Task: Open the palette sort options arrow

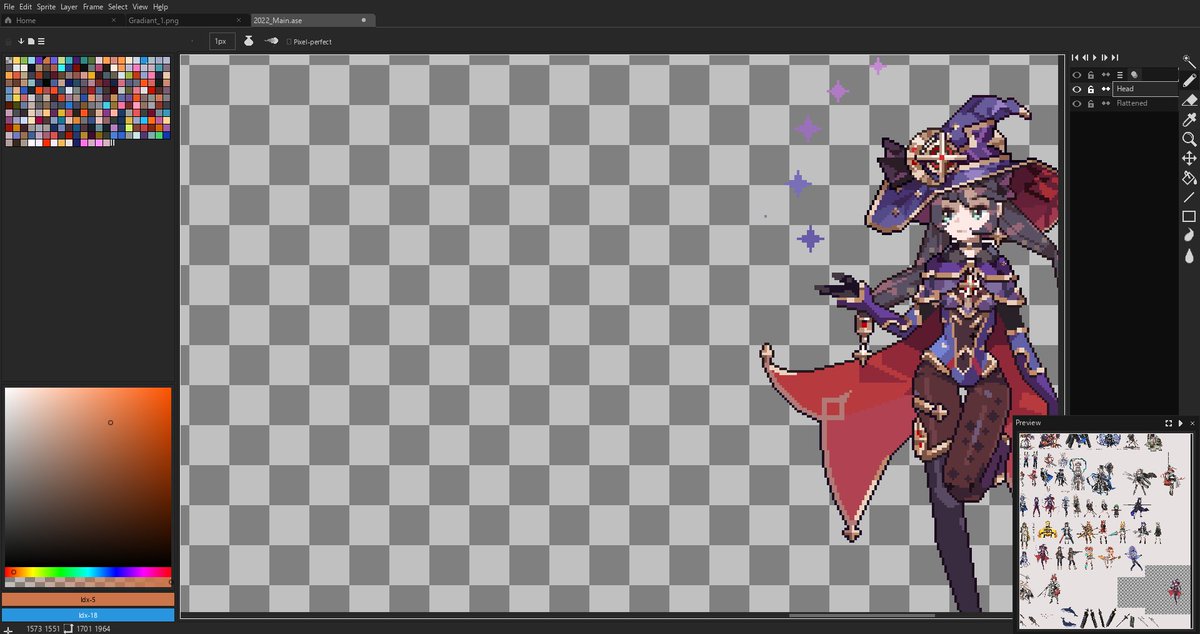Action: pyautogui.click(x=20, y=41)
